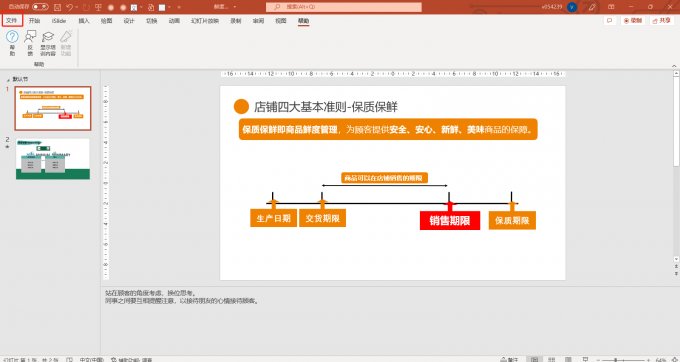Open the comments speech bubble icon

click(610, 20)
